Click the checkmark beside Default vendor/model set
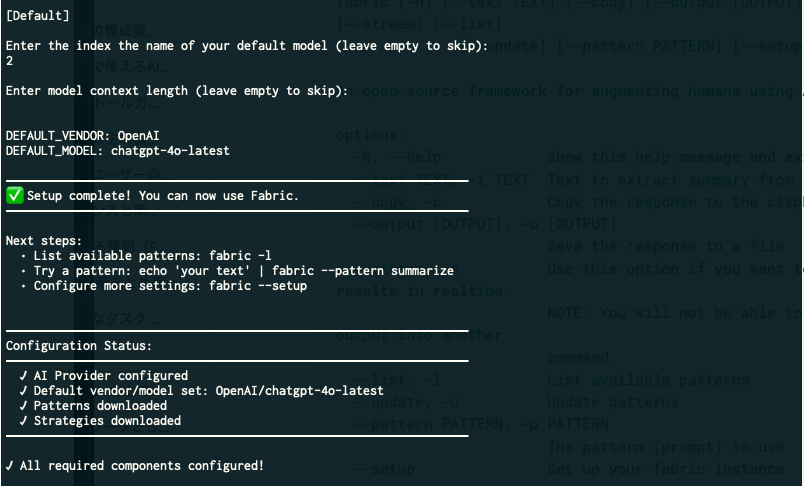The image size is (804, 486). 22,391
